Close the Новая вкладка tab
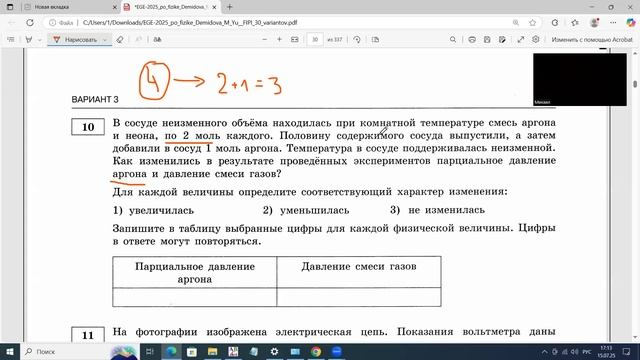The image size is (640, 360). pos(115,7)
